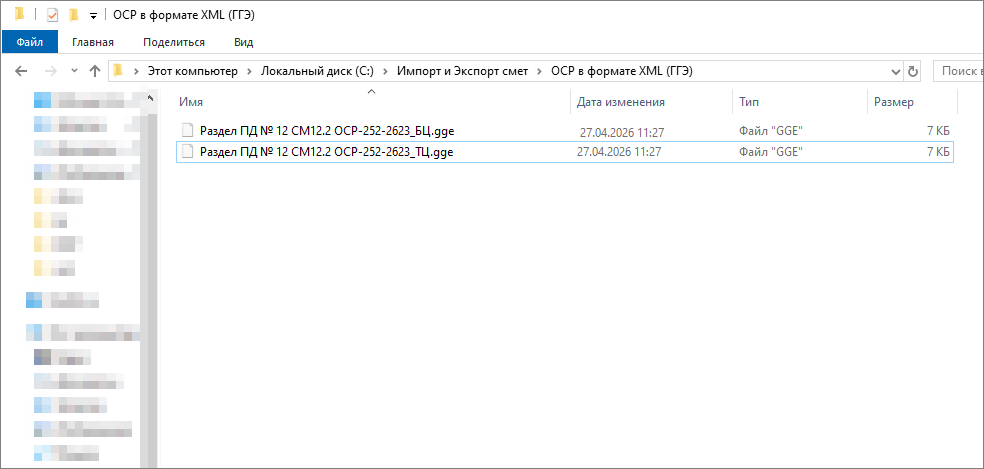This screenshot has height=469, width=984.
Task: Open Customize Quick Access Toolbar dropdown
Action: [94, 14]
